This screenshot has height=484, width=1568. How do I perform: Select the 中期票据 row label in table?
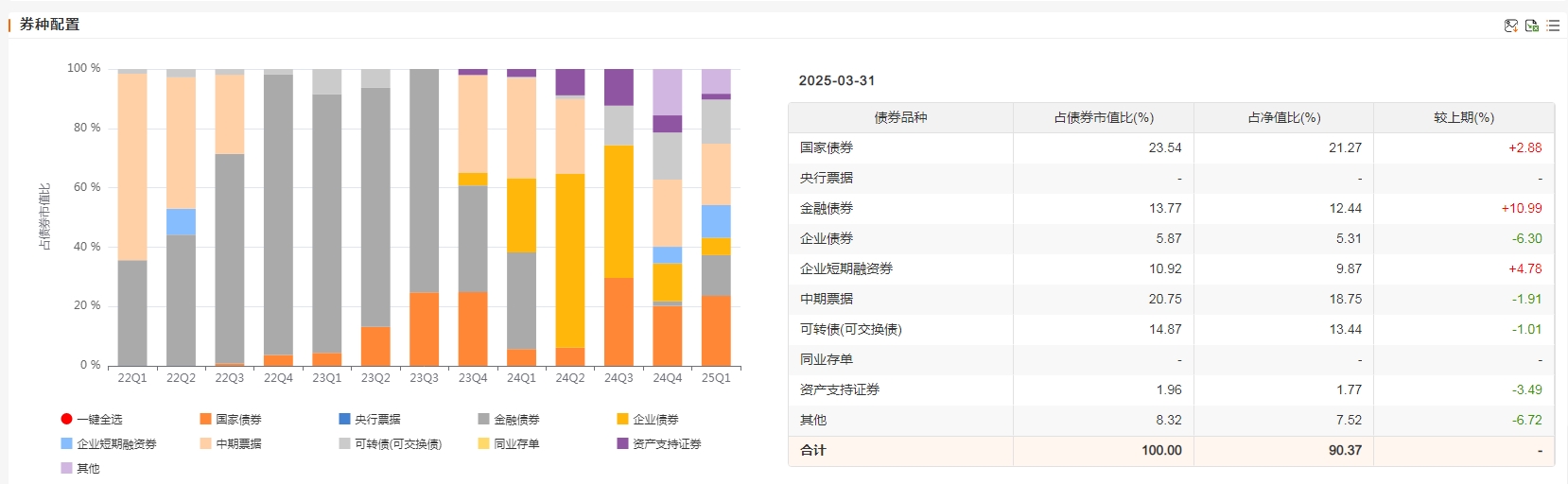(x=827, y=299)
